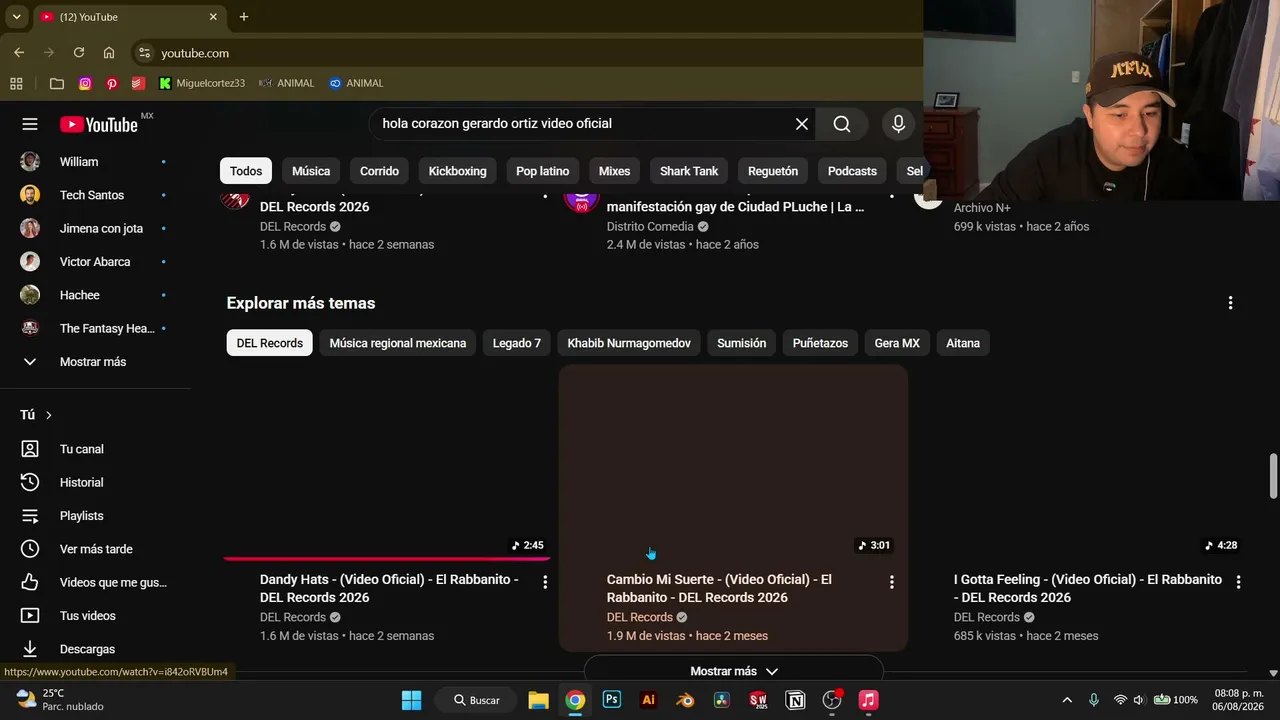Reload the YouTube page
Viewport: 1280px width, 720px height.
(79, 53)
